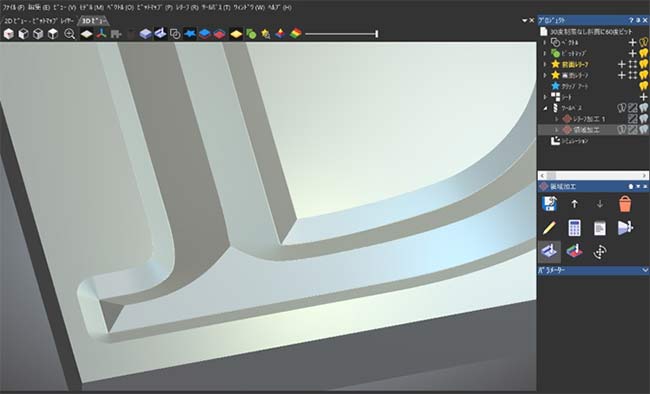Click the toolpath transform move icon
The image size is (650, 394).
click(x=599, y=252)
